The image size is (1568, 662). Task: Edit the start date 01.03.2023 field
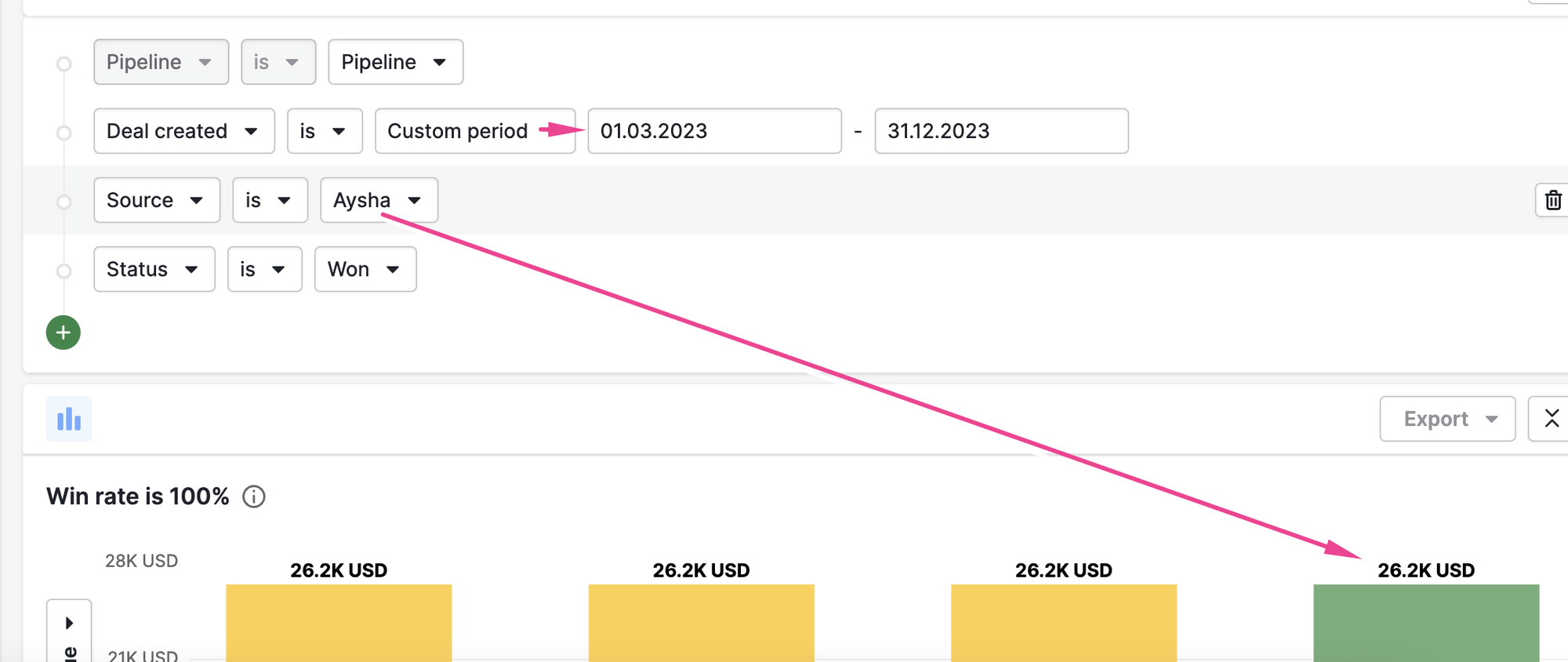715,131
